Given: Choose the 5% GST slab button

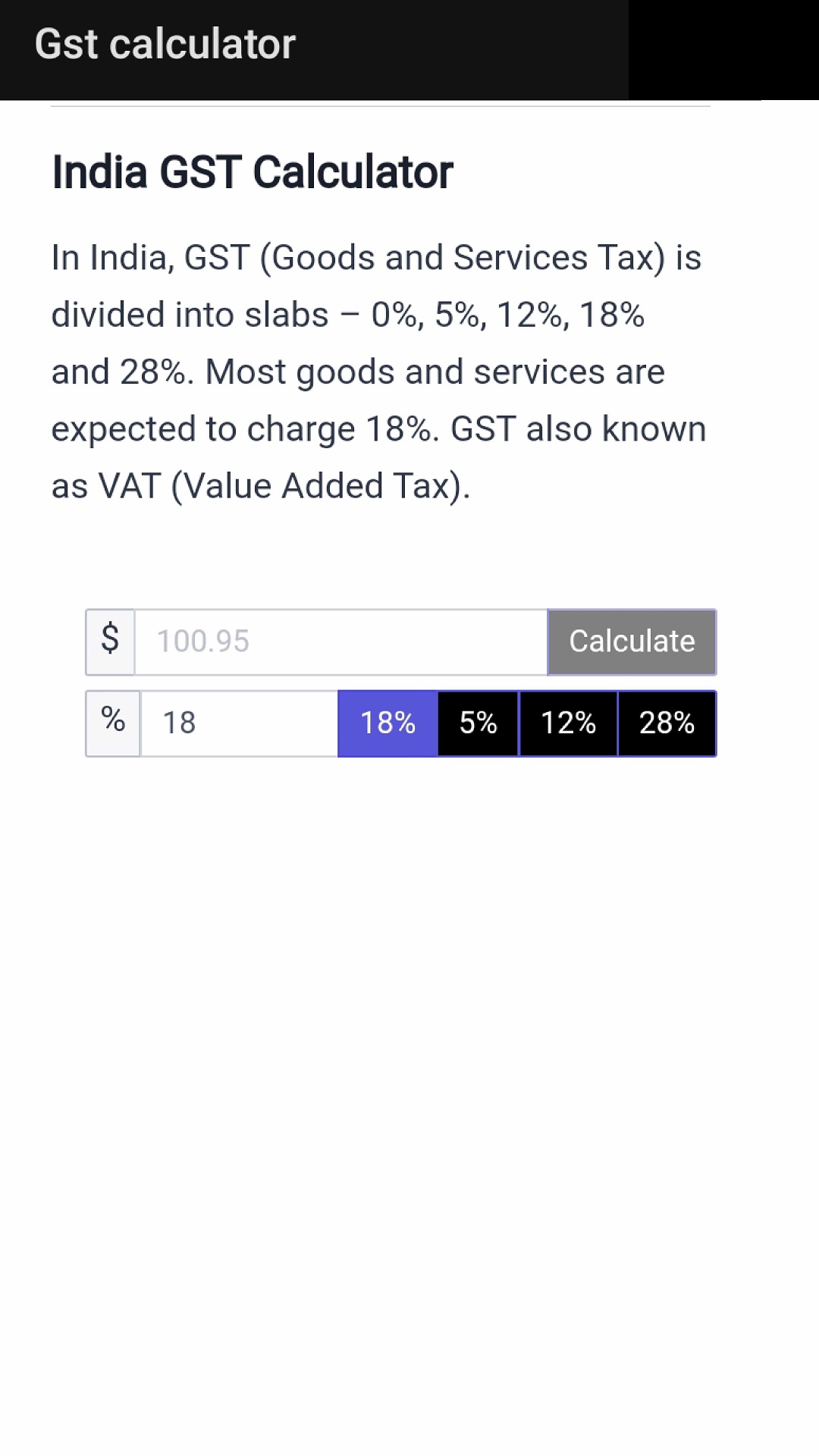Looking at the screenshot, I should 479,723.
